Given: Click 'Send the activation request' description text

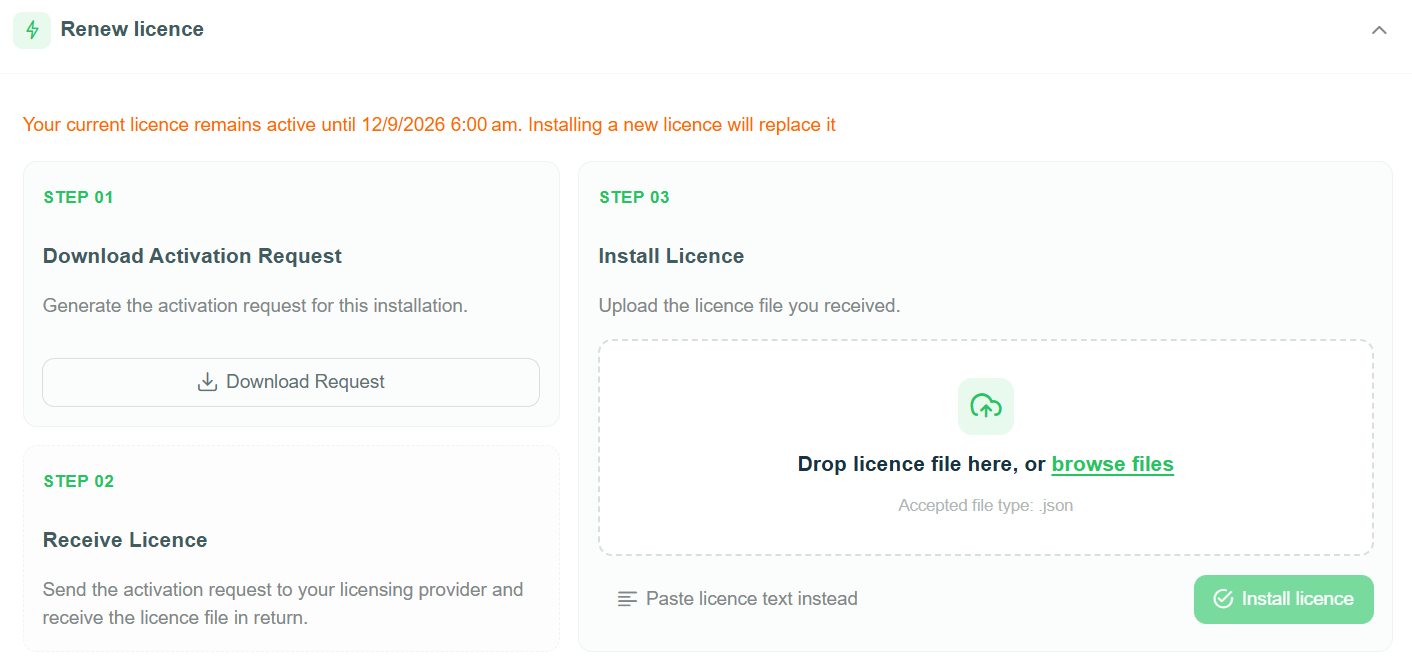Looking at the screenshot, I should (x=283, y=603).
